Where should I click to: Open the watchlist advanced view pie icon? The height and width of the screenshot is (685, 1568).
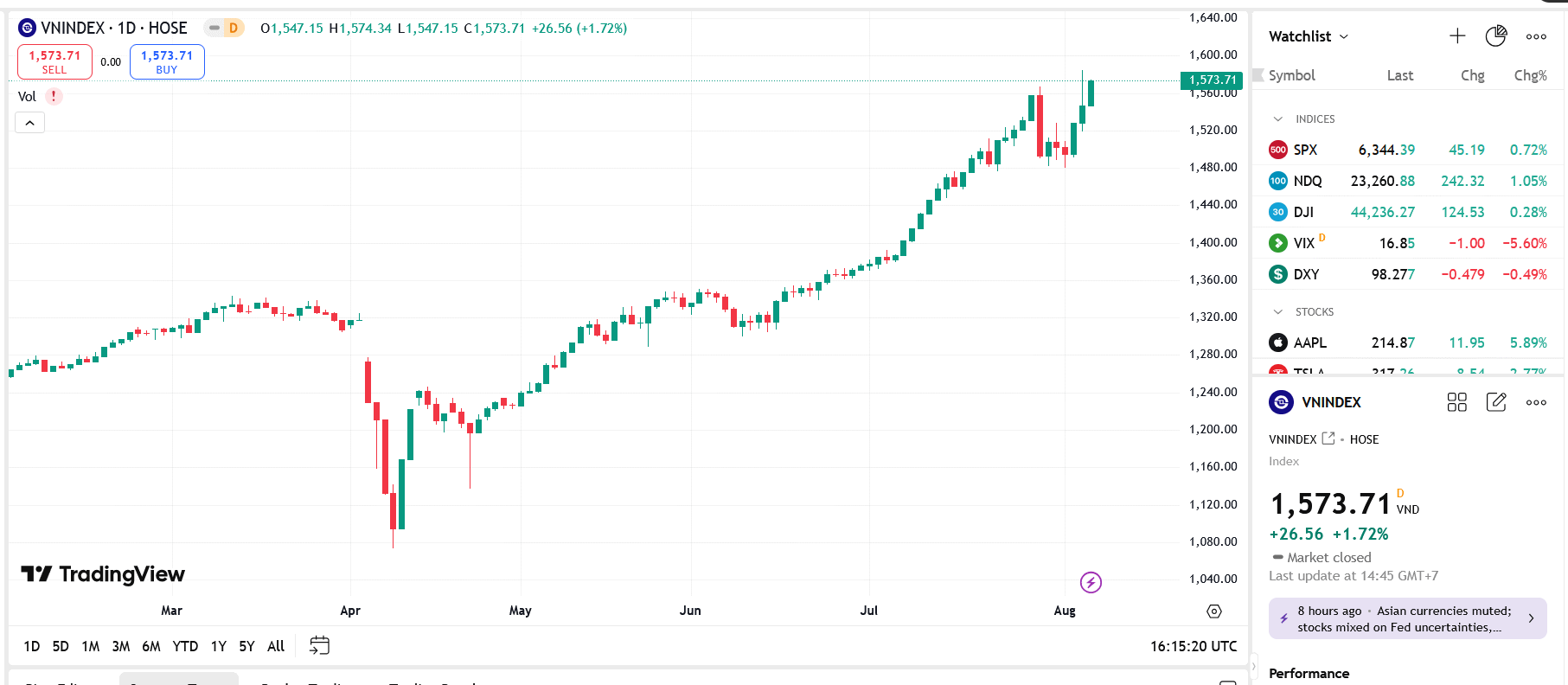click(x=1495, y=36)
